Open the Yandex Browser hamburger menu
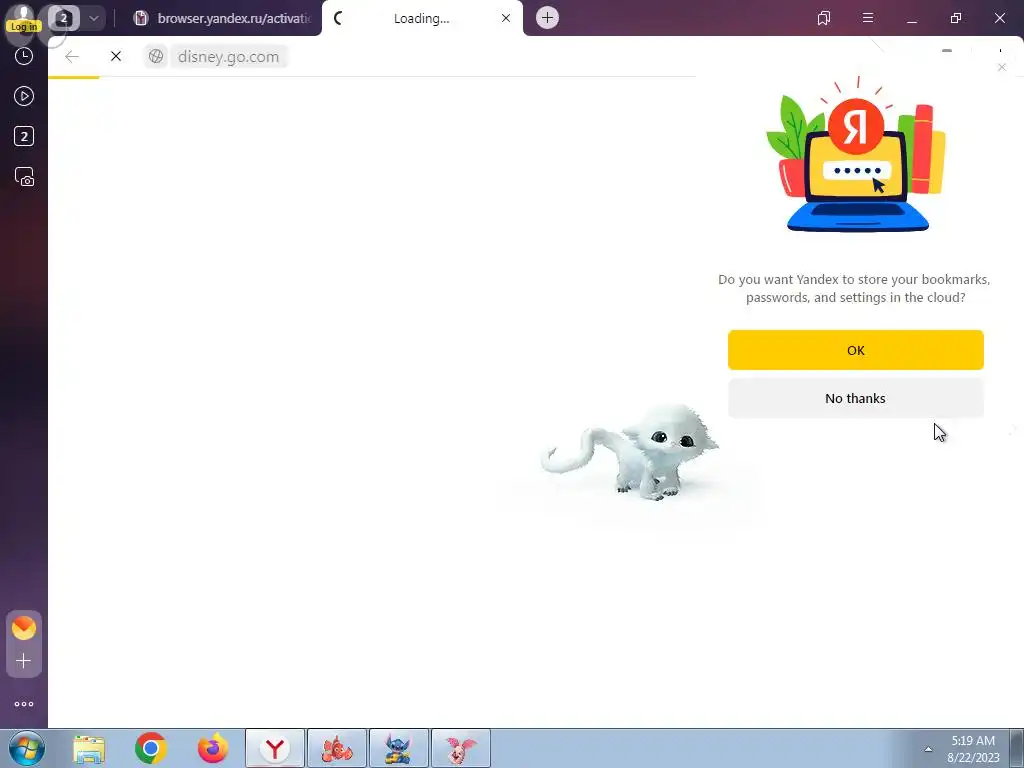The height and width of the screenshot is (768, 1024). [868, 18]
